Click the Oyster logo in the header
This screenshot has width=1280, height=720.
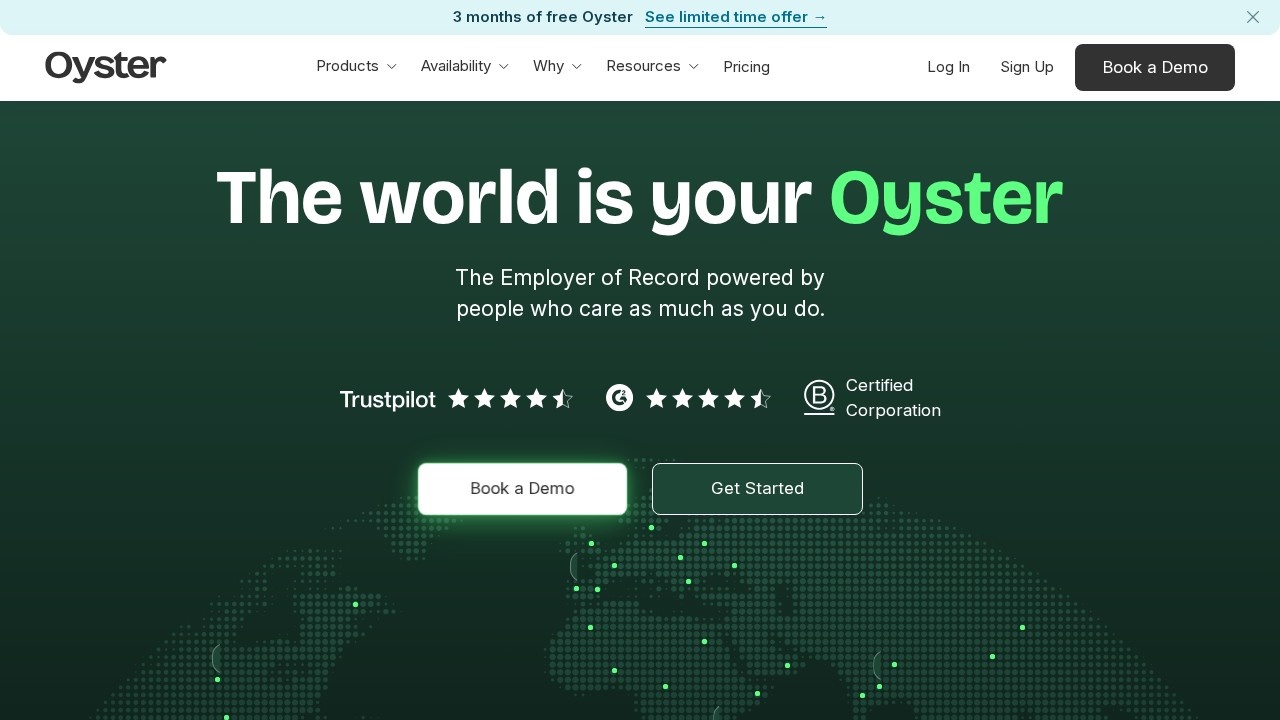(105, 67)
